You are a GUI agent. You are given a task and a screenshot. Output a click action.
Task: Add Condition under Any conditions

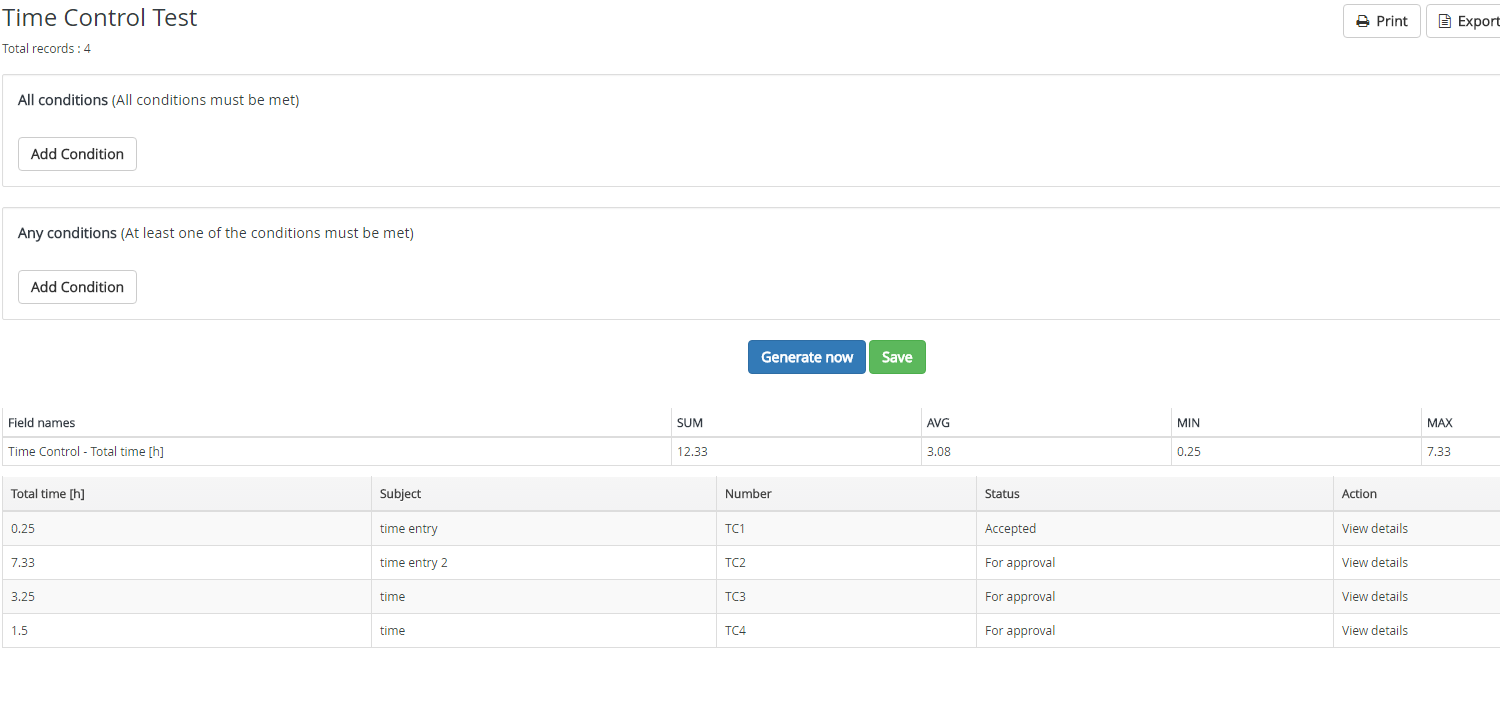pyautogui.click(x=77, y=287)
